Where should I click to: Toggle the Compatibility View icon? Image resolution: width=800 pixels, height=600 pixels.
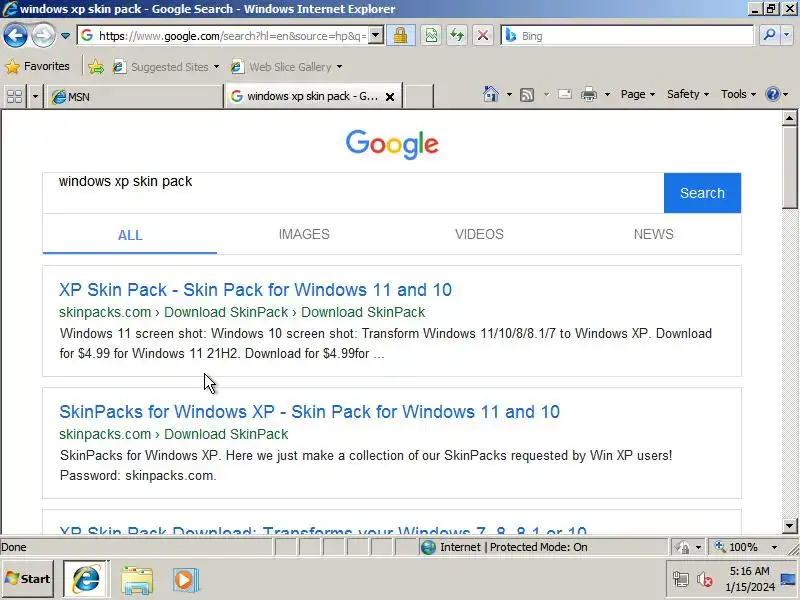(x=431, y=35)
